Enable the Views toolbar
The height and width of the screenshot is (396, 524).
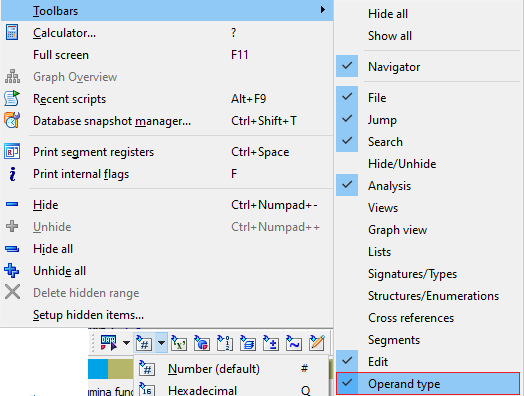pyautogui.click(x=428, y=208)
